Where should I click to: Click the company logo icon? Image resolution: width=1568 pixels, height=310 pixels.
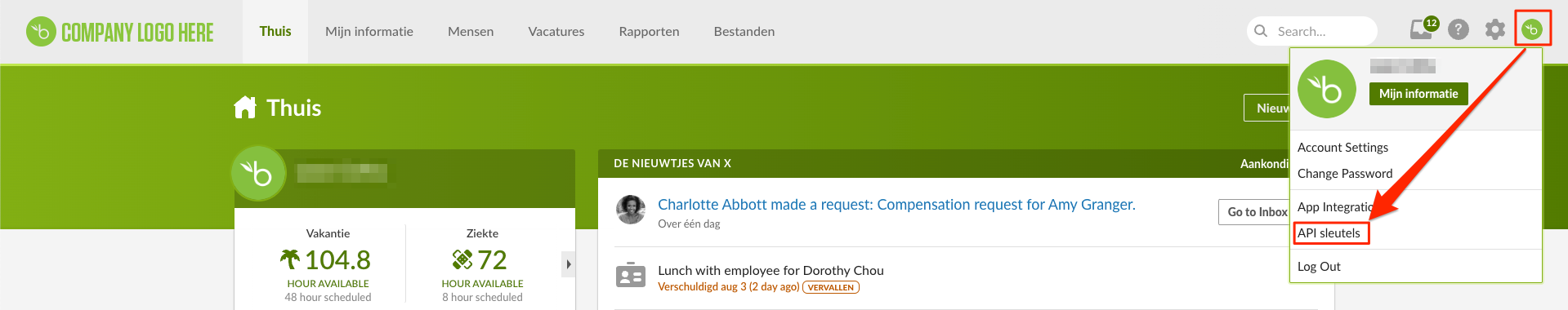[41, 32]
